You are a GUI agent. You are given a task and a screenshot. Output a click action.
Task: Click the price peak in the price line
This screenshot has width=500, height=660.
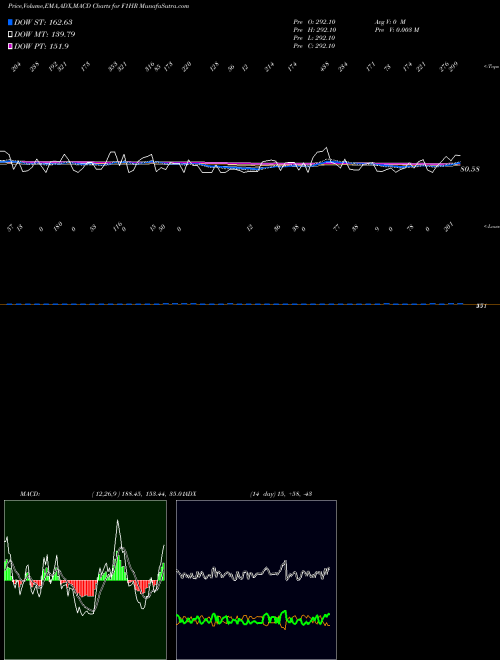pos(326,148)
